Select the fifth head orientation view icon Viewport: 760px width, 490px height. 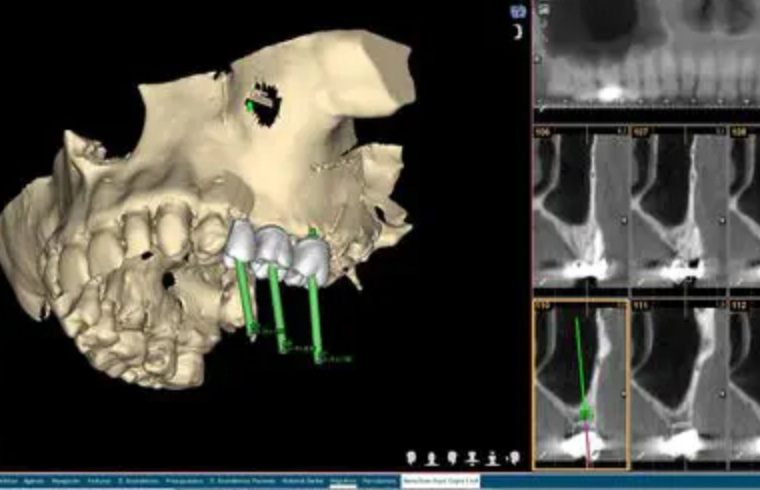coord(492,457)
